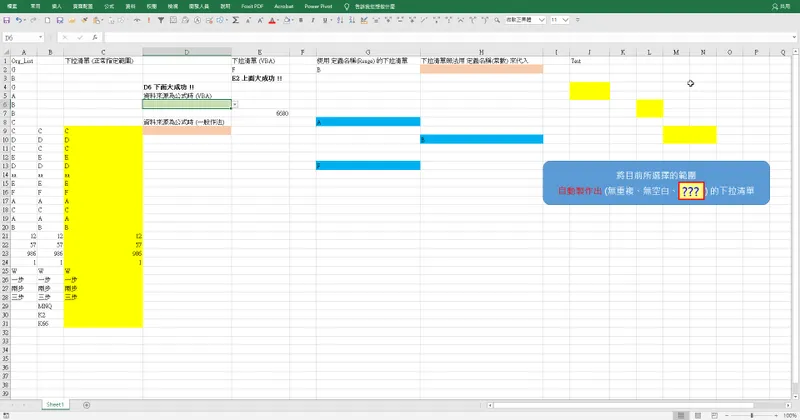
Task: Apply bold formatting via B icon
Action: pos(301,20)
